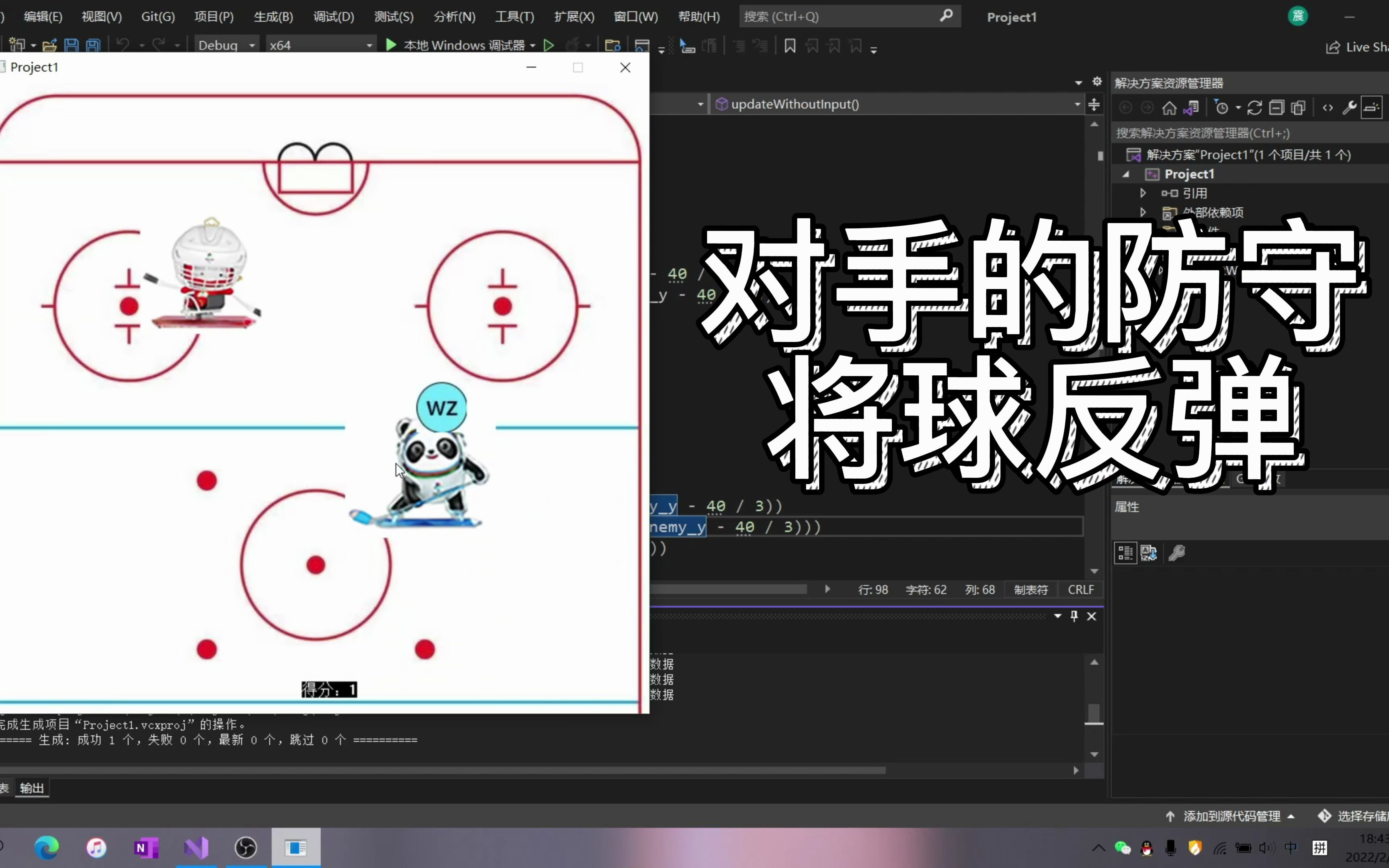Collapse the Project1 tree node
Viewport: 1389px width, 868px height.
[x=1126, y=174]
